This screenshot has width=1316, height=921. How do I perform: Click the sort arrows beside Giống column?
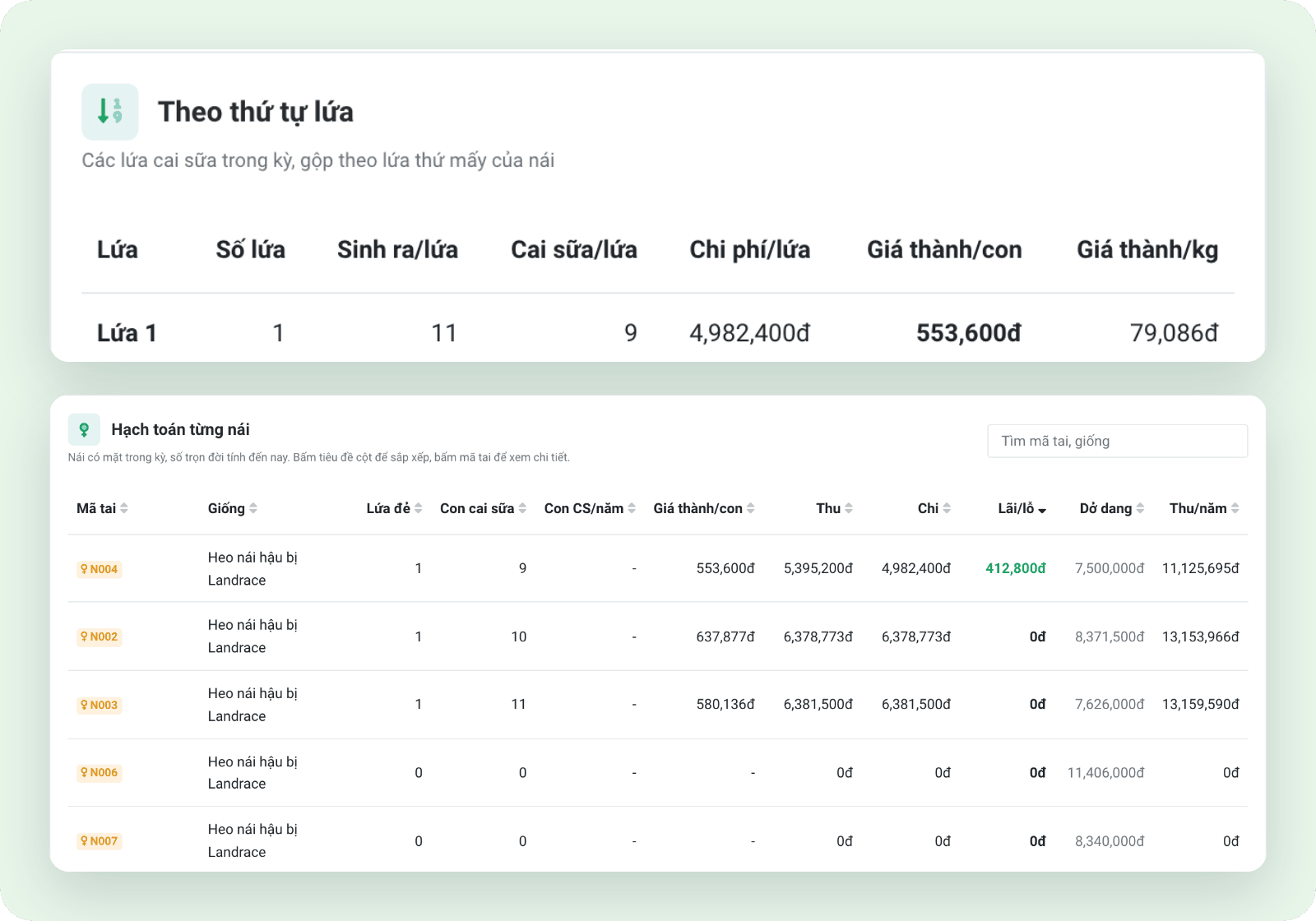[x=253, y=508]
